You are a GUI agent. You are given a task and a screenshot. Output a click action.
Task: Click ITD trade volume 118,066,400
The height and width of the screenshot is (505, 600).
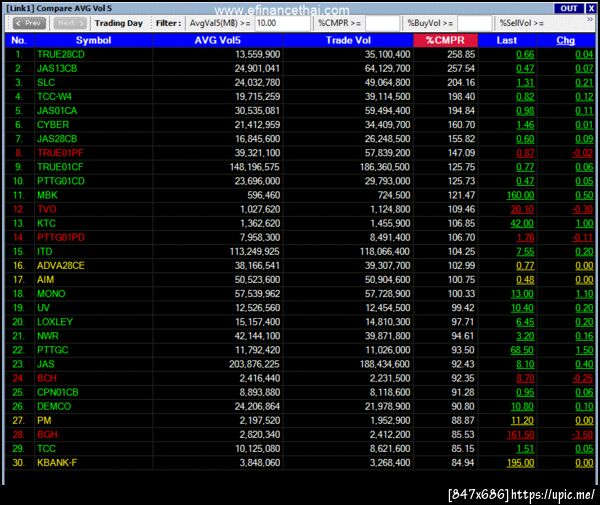coord(385,252)
